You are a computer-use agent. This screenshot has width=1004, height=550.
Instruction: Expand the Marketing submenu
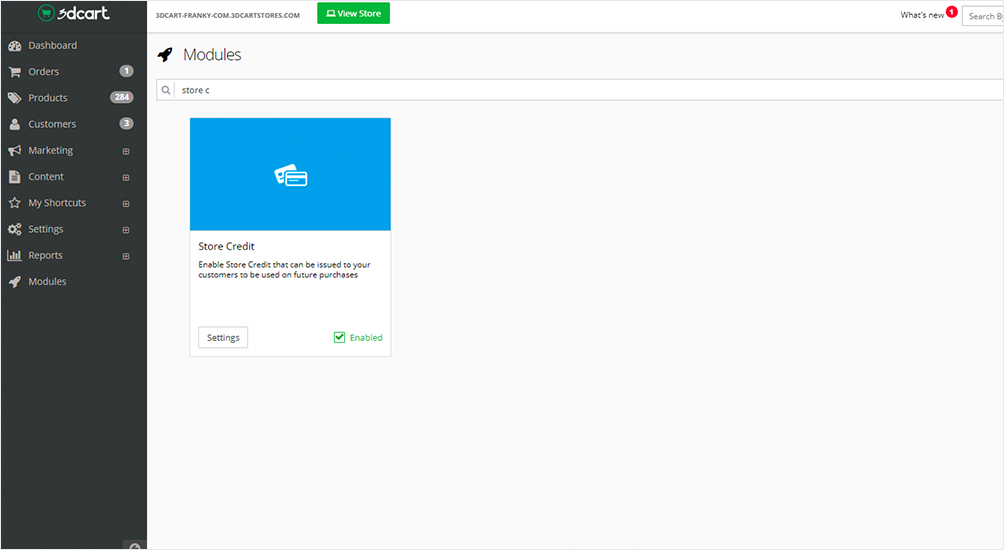point(126,151)
